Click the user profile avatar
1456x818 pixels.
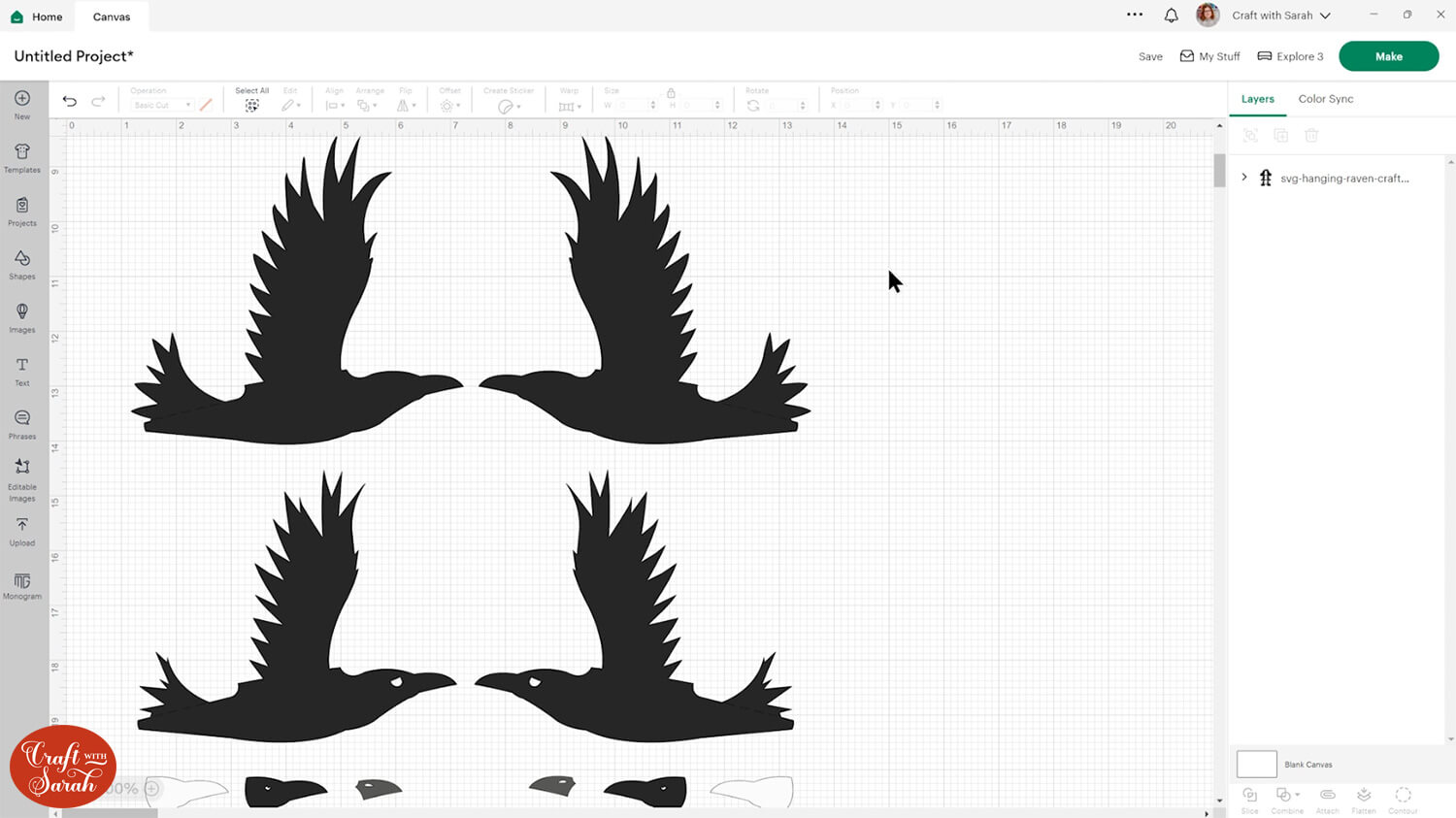pyautogui.click(x=1208, y=15)
